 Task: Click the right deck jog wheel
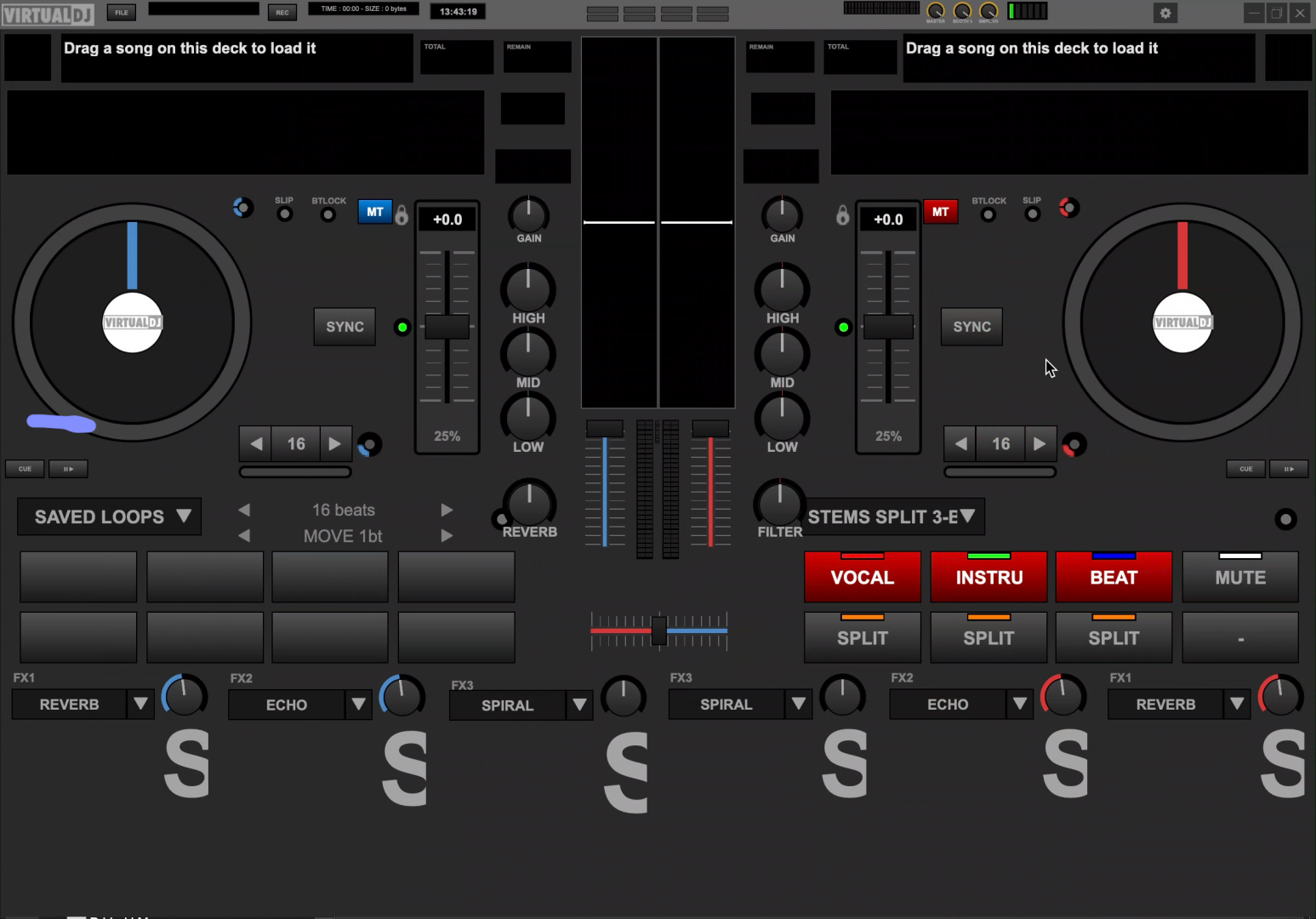coord(1182,323)
